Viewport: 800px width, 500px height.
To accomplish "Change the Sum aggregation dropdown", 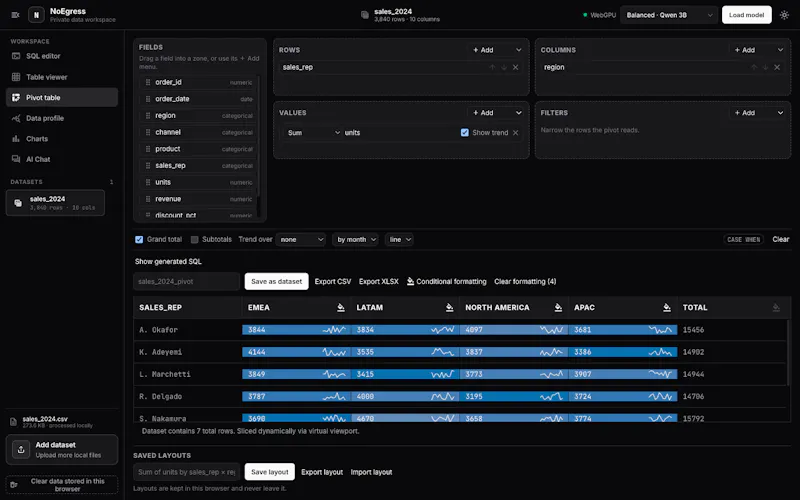I will point(313,133).
